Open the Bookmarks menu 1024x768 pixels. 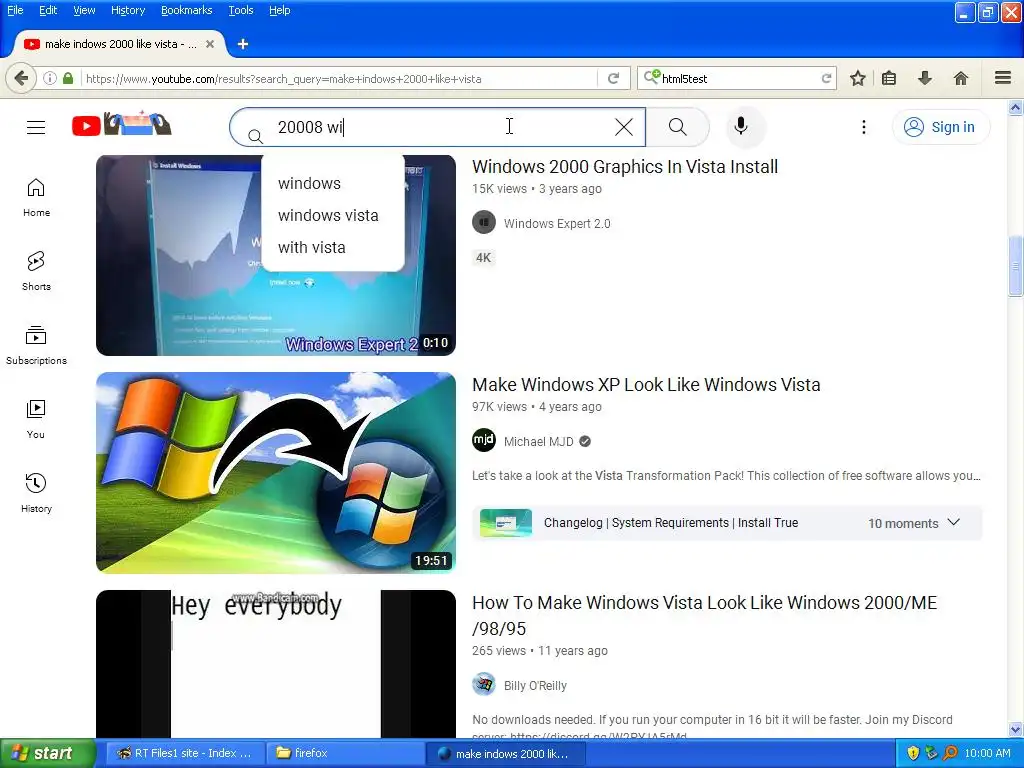point(187,10)
